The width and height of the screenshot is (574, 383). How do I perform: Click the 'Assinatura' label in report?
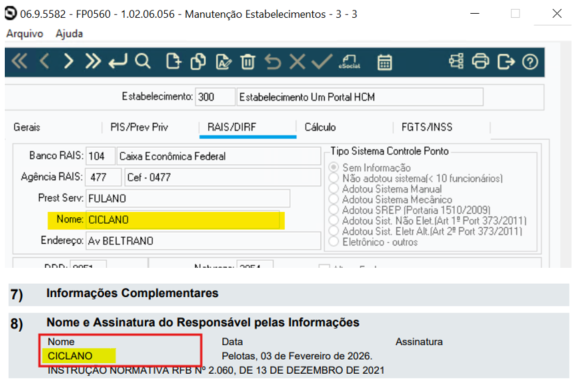point(419,342)
